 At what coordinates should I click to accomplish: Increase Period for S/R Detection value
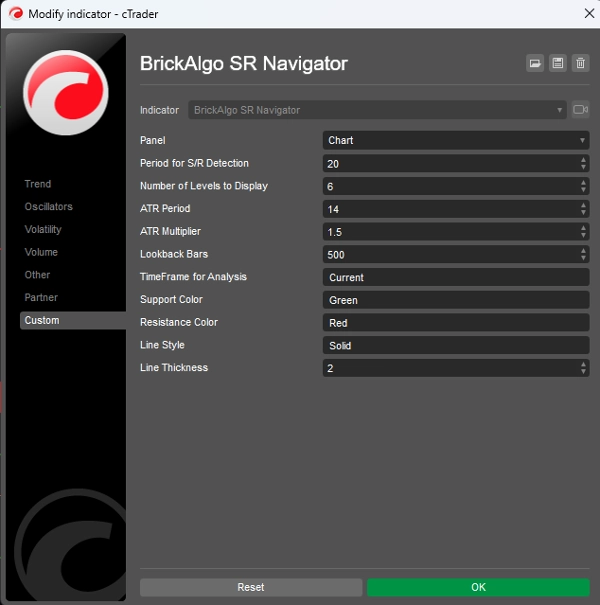(583, 159)
